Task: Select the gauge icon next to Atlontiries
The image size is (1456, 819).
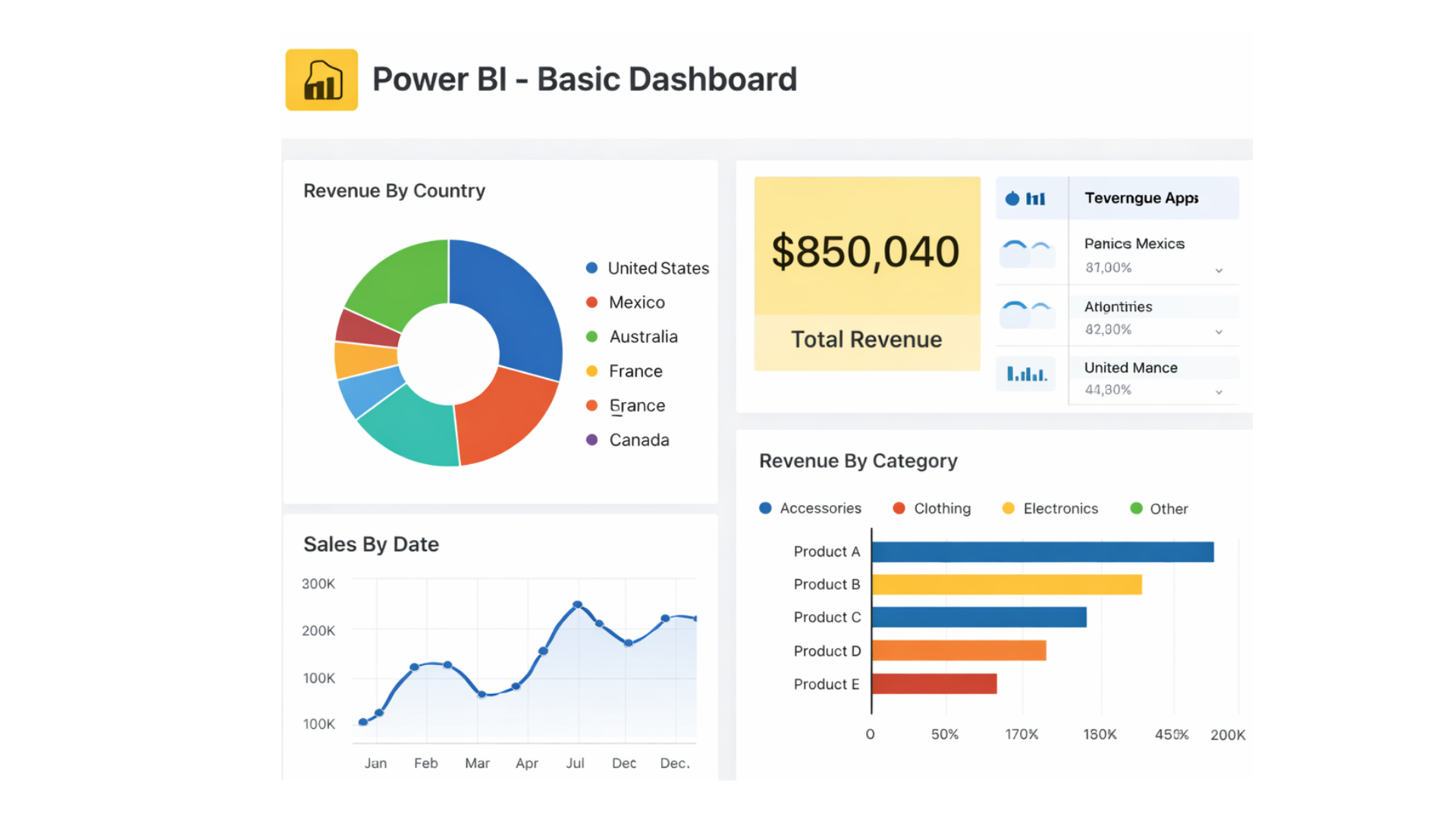Action: coord(1027,314)
